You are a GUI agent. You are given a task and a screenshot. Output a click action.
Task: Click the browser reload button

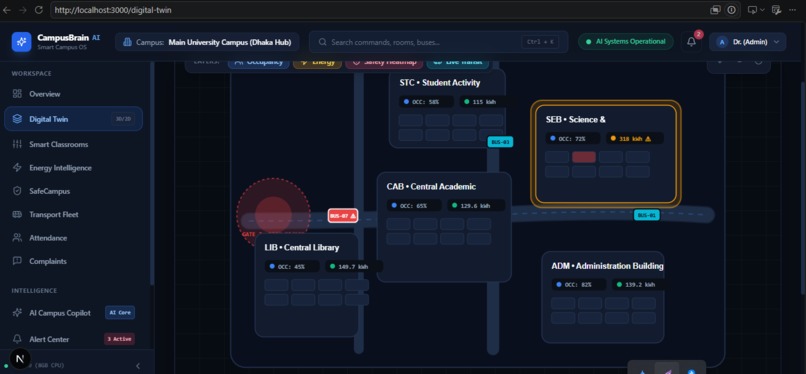click(x=39, y=10)
